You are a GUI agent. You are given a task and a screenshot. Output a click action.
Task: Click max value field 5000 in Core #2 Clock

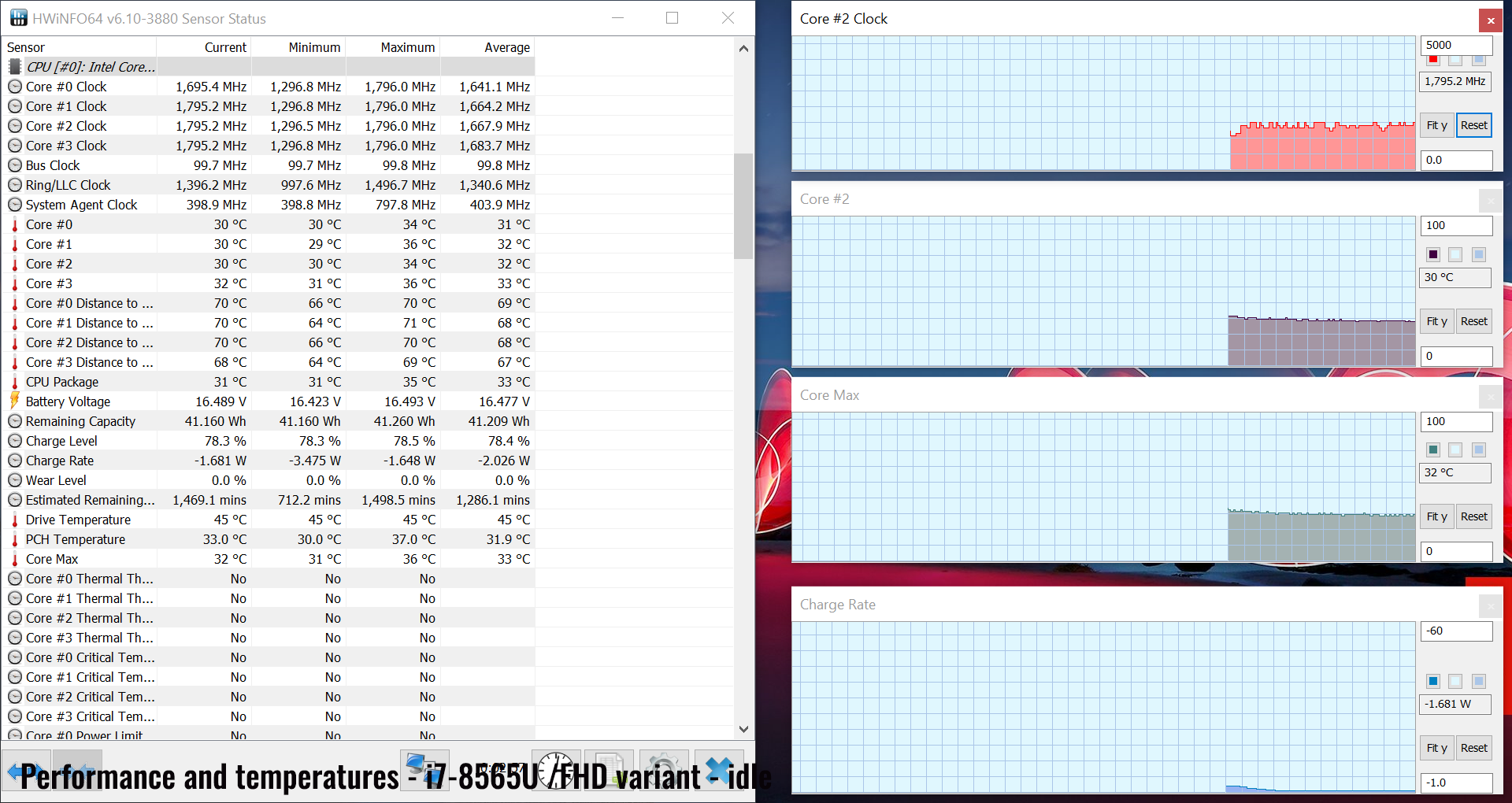click(1456, 45)
